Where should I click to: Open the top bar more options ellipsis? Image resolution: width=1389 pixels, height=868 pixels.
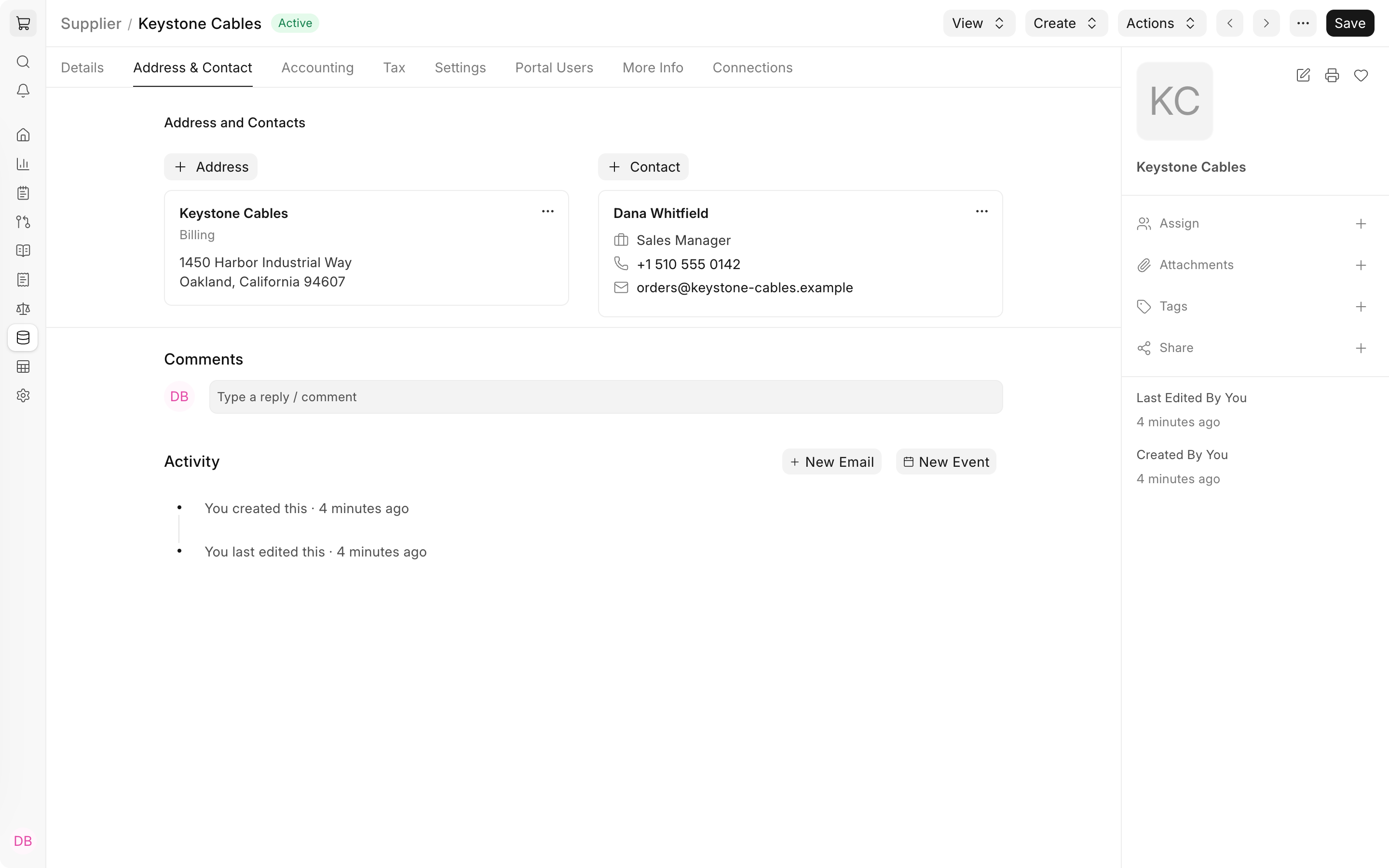[x=1303, y=24]
